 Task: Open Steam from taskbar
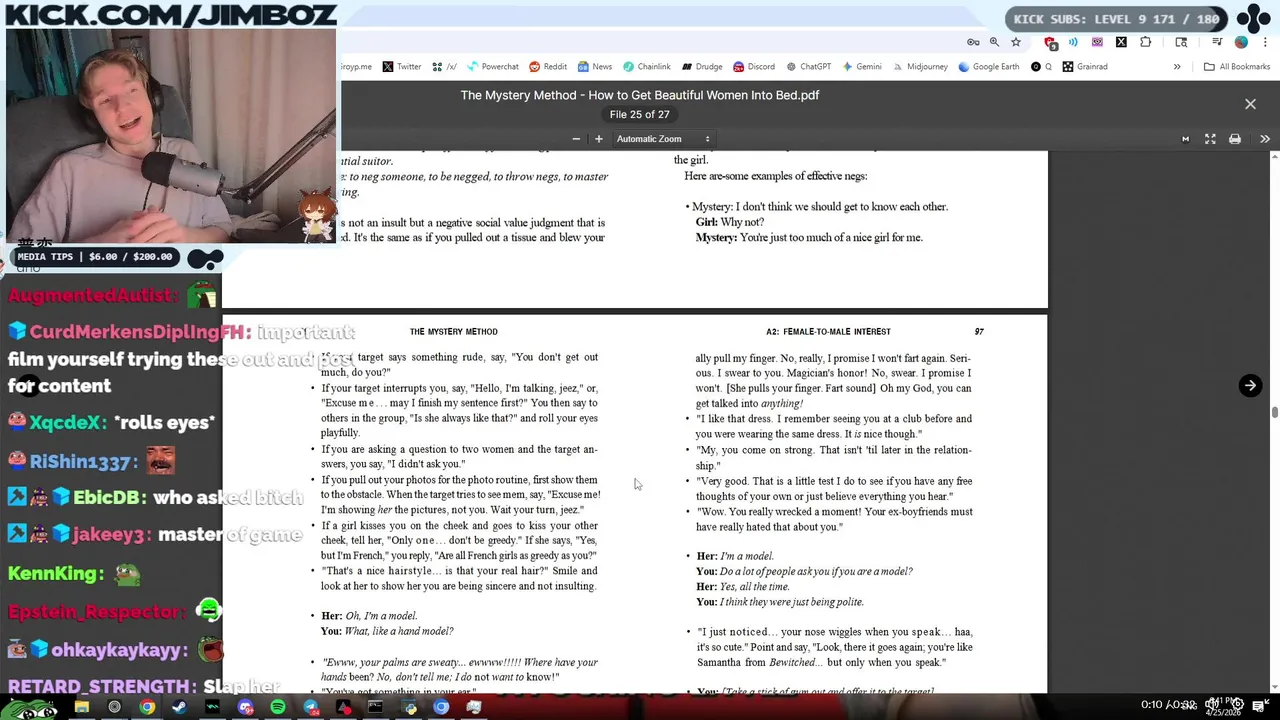180,707
